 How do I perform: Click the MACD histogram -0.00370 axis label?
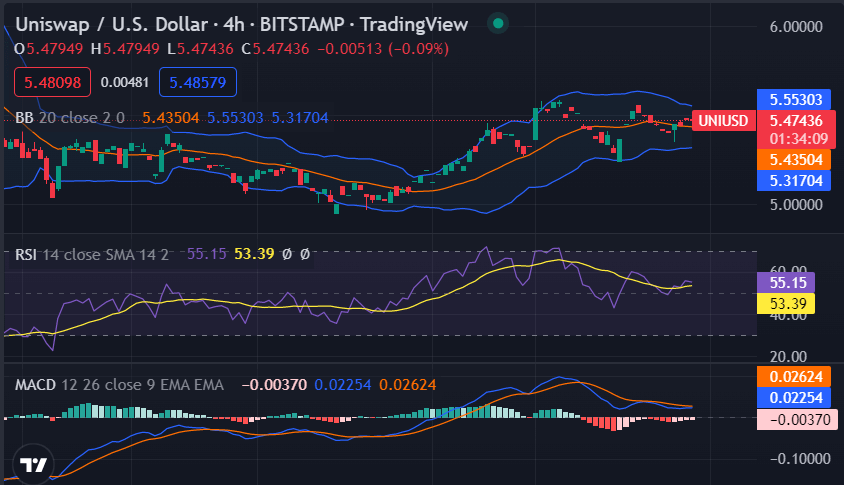pyautogui.click(x=797, y=419)
